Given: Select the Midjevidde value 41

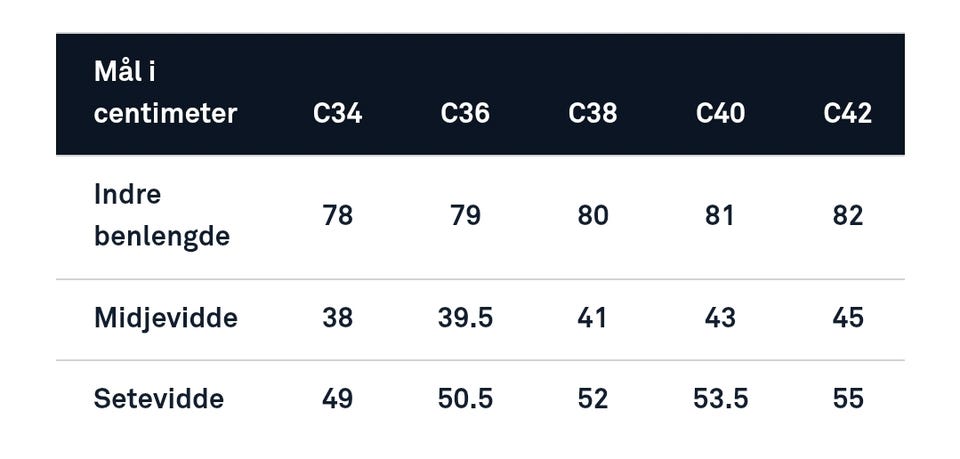Looking at the screenshot, I should pyautogui.click(x=592, y=318).
